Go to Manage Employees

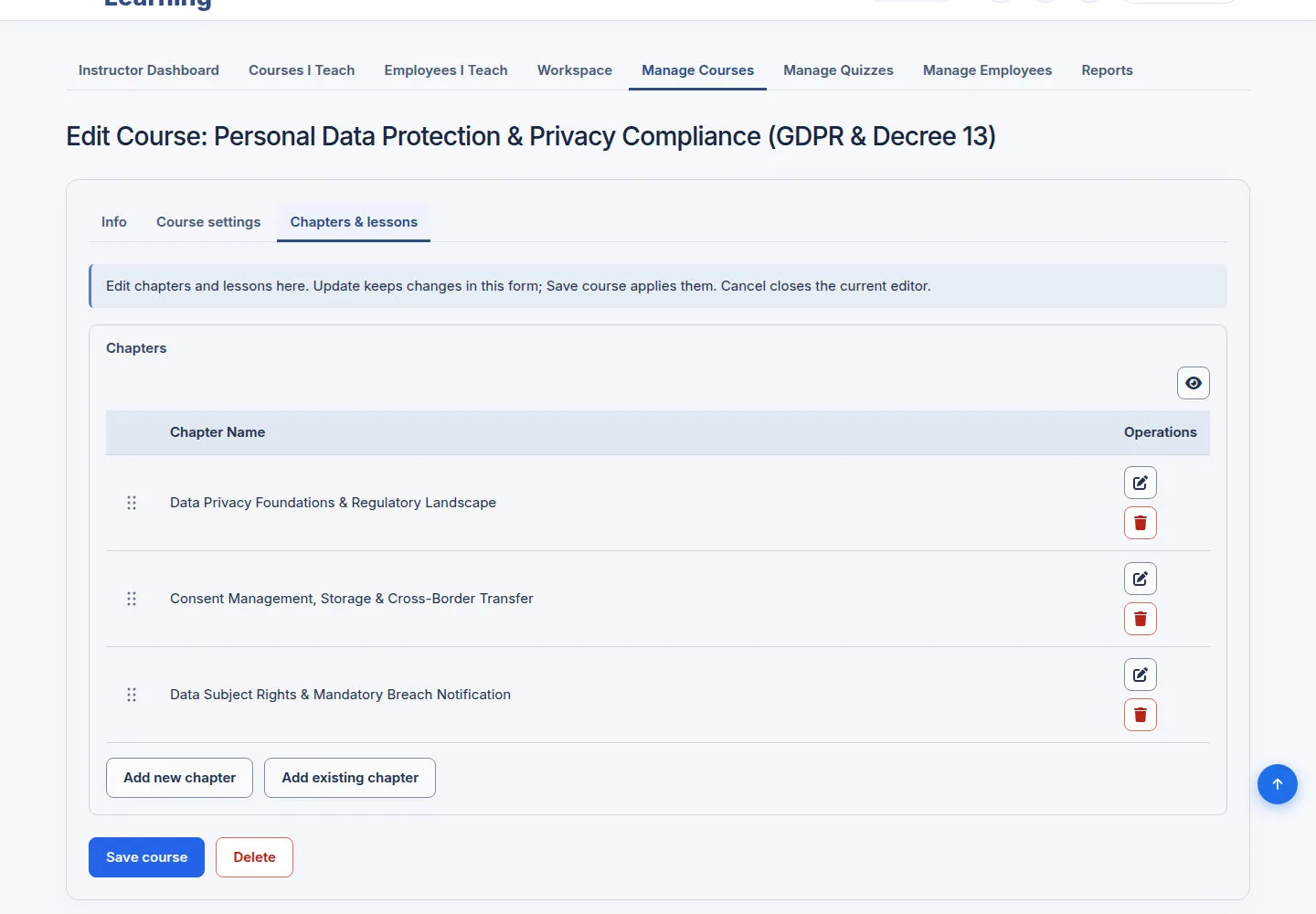pyautogui.click(x=987, y=70)
